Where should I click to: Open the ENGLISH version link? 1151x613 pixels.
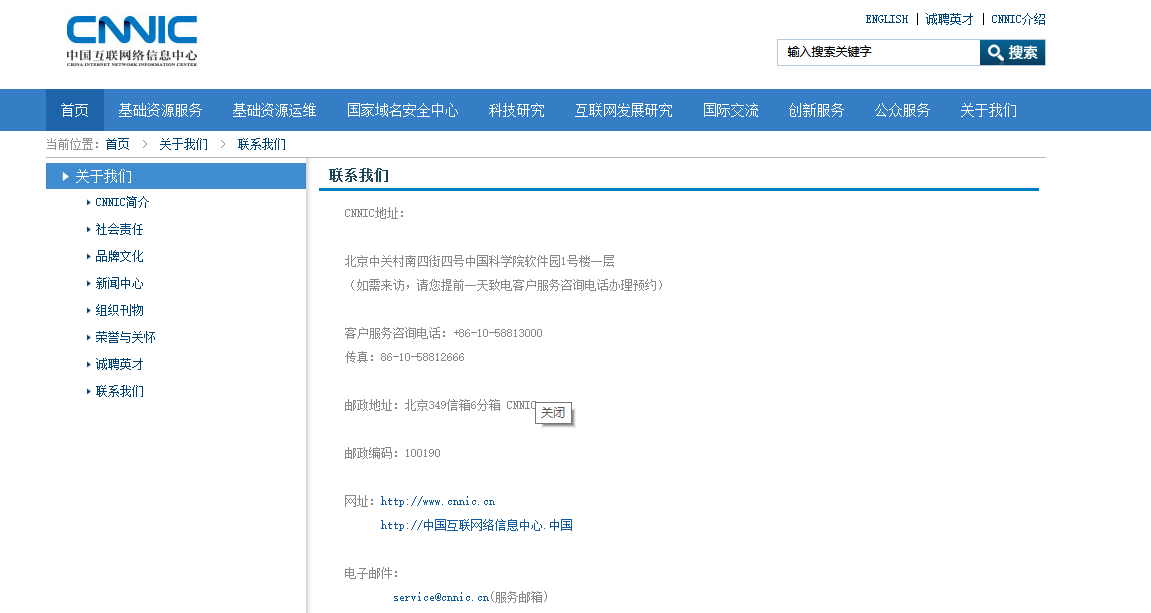886,19
